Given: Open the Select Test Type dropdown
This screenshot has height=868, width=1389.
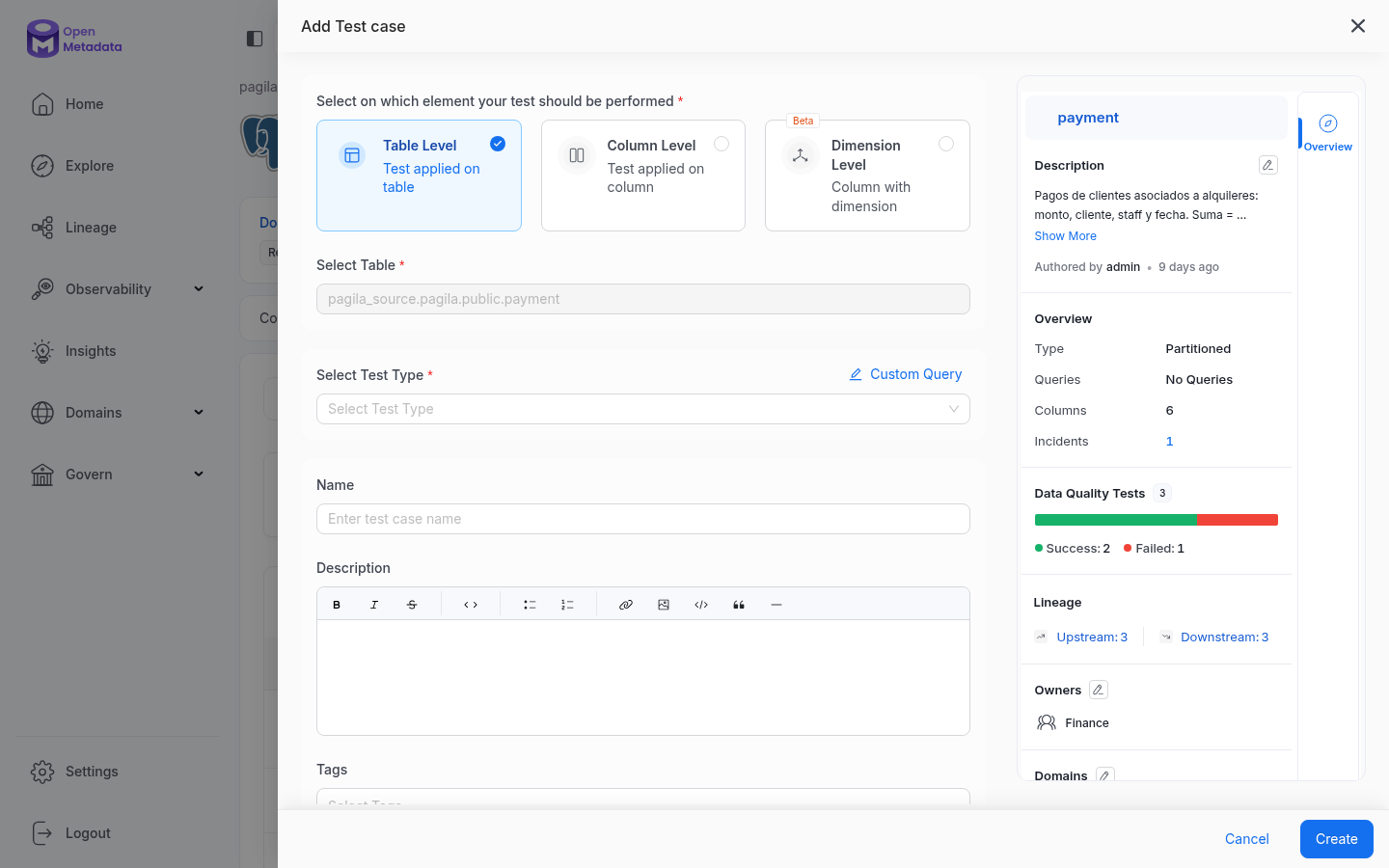Looking at the screenshot, I should (643, 409).
